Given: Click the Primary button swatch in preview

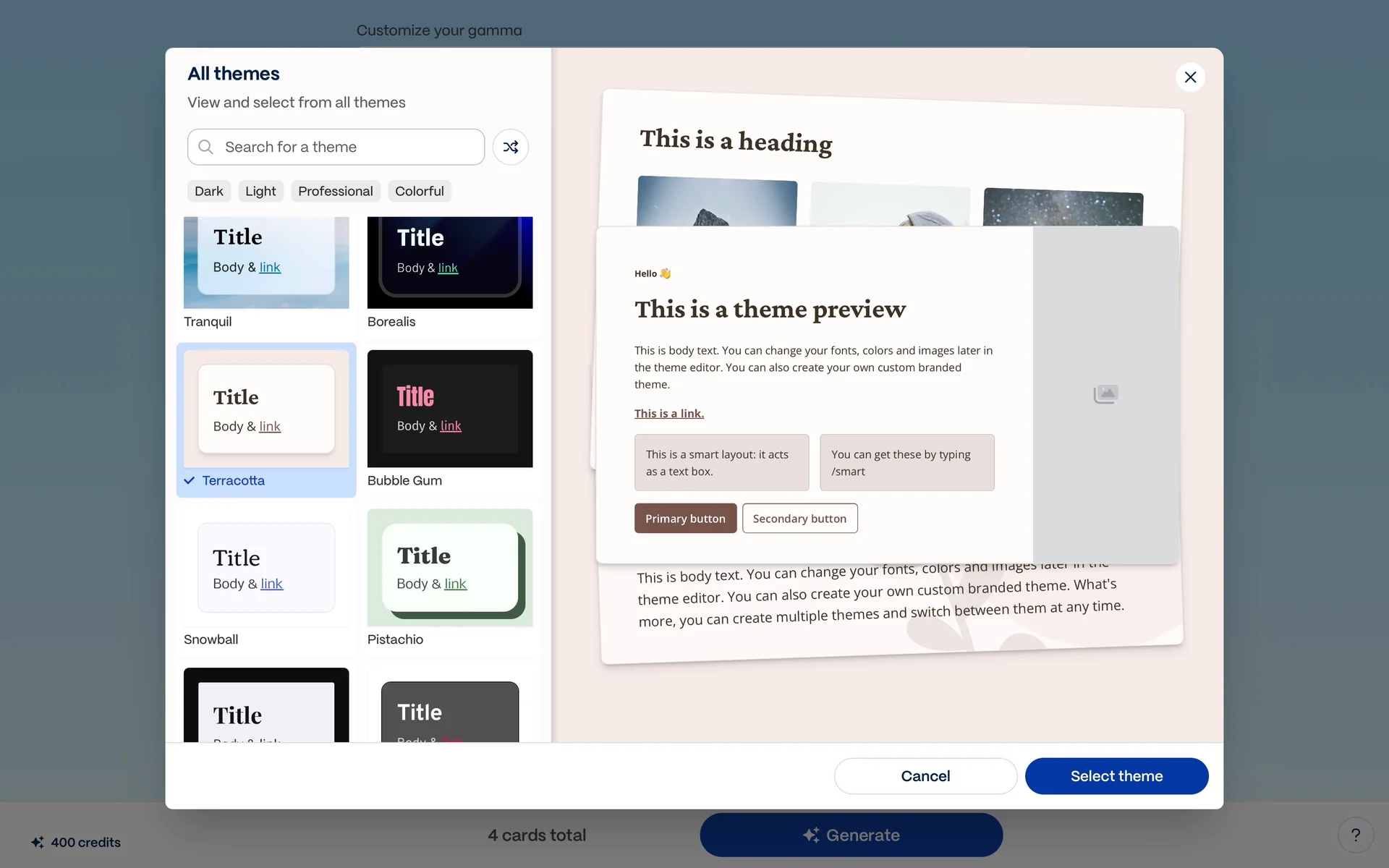Looking at the screenshot, I should point(685,519).
